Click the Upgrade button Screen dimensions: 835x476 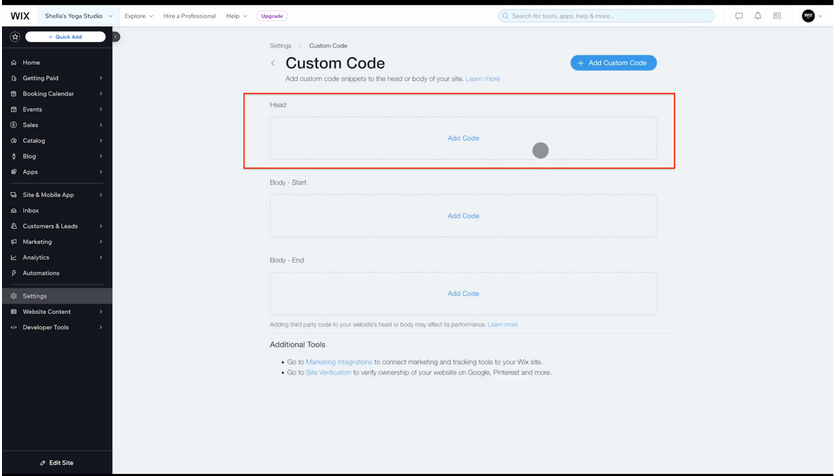point(272,16)
